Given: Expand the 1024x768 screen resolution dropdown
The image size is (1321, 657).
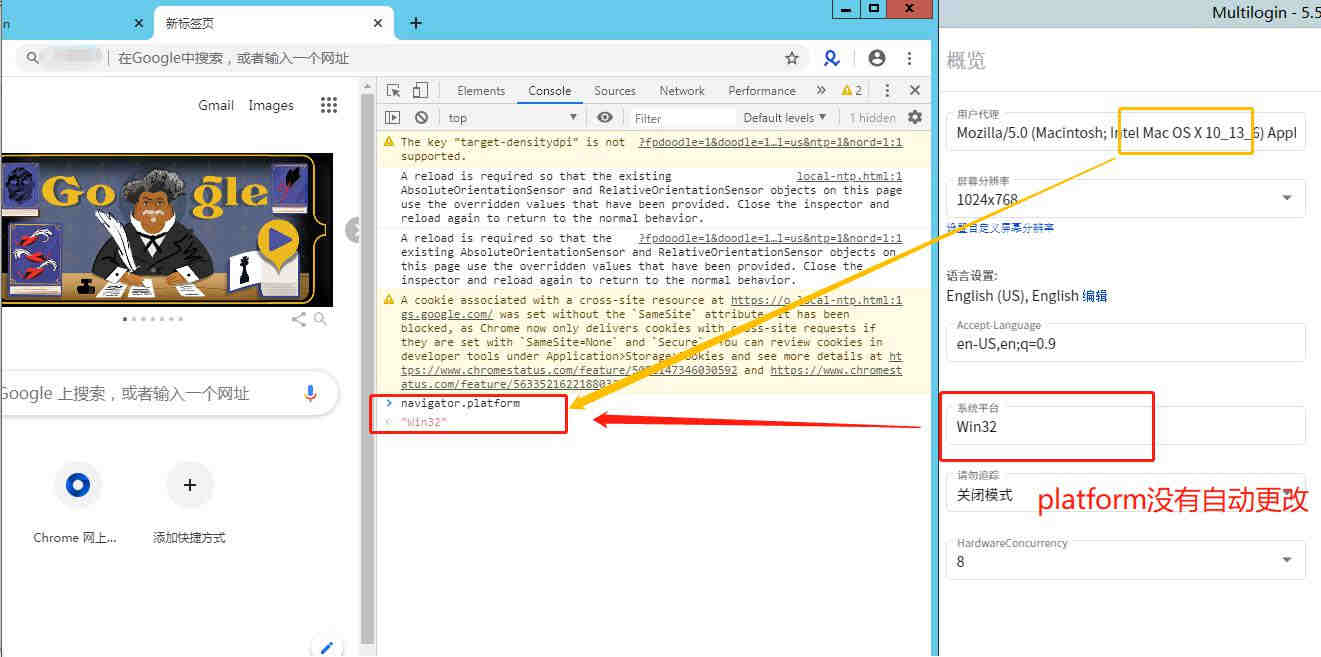Looking at the screenshot, I should 1125,199.
